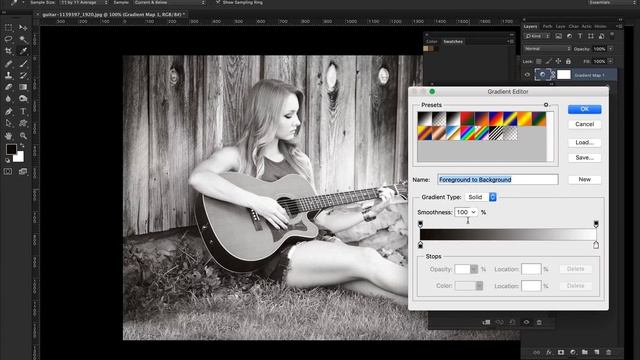This screenshot has height=360, width=640.
Task: Toggle lock transparent pixels
Action: coord(539,61)
